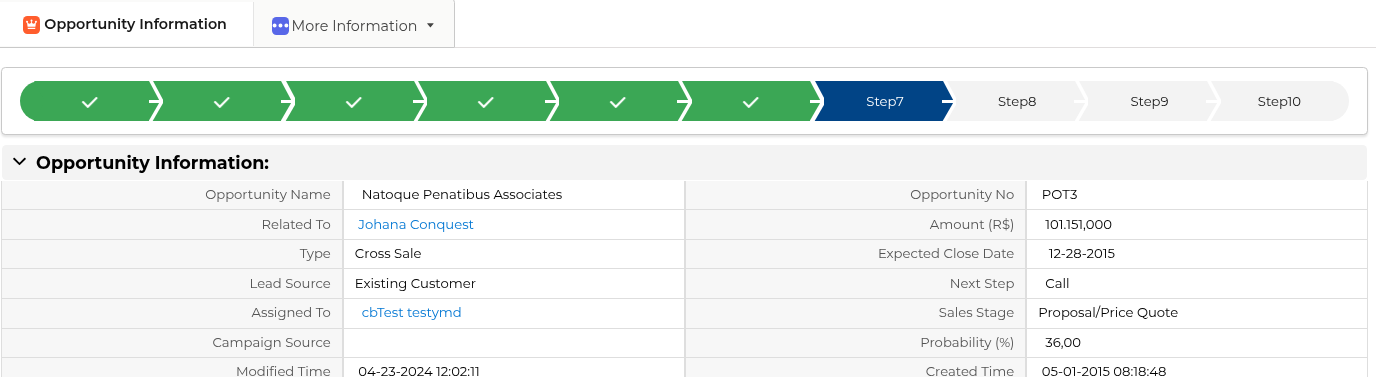This screenshot has height=377, width=1376.
Task: Click the orange crown Opportunity Information icon
Action: [x=31, y=24]
